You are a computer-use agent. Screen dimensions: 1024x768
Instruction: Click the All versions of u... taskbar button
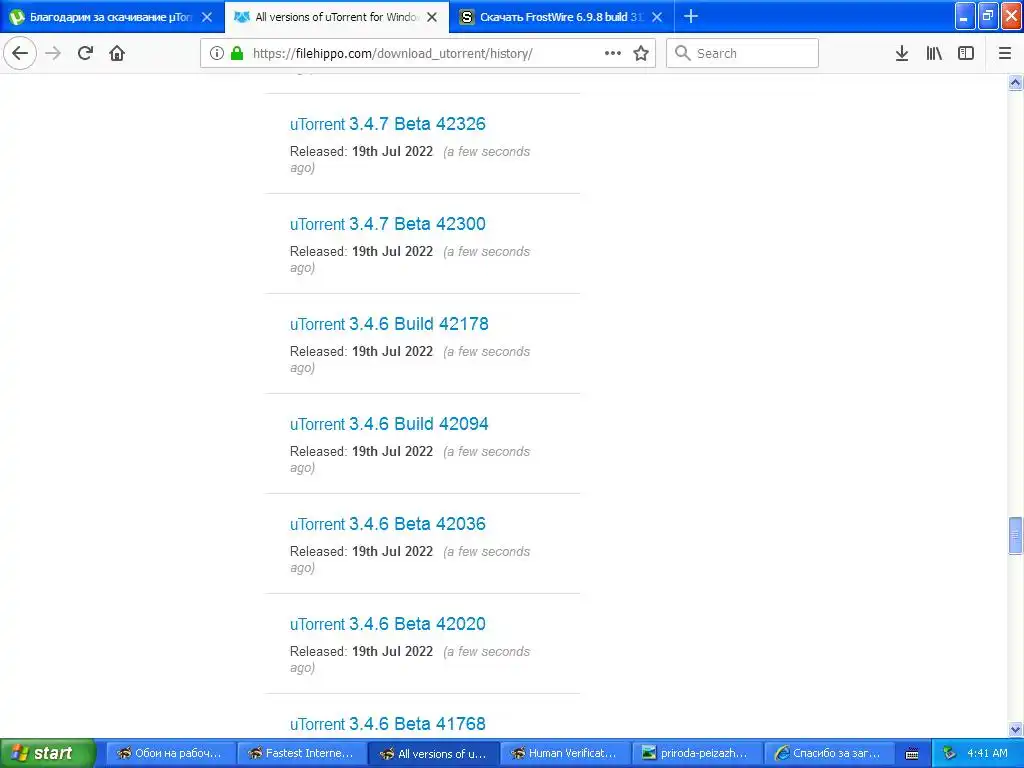[x=433, y=753]
